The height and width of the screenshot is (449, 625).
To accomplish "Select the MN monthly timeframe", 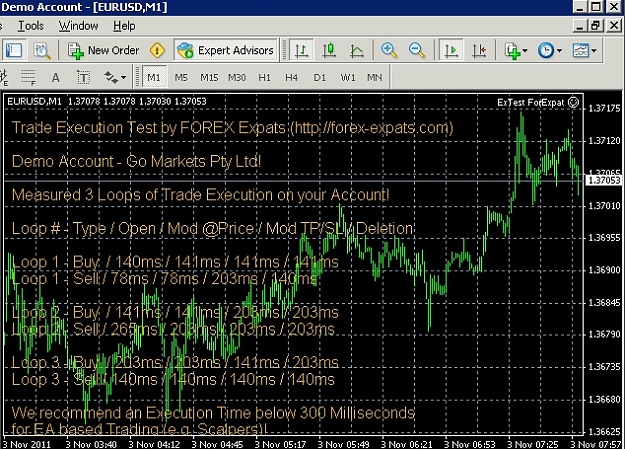I will click(x=374, y=77).
